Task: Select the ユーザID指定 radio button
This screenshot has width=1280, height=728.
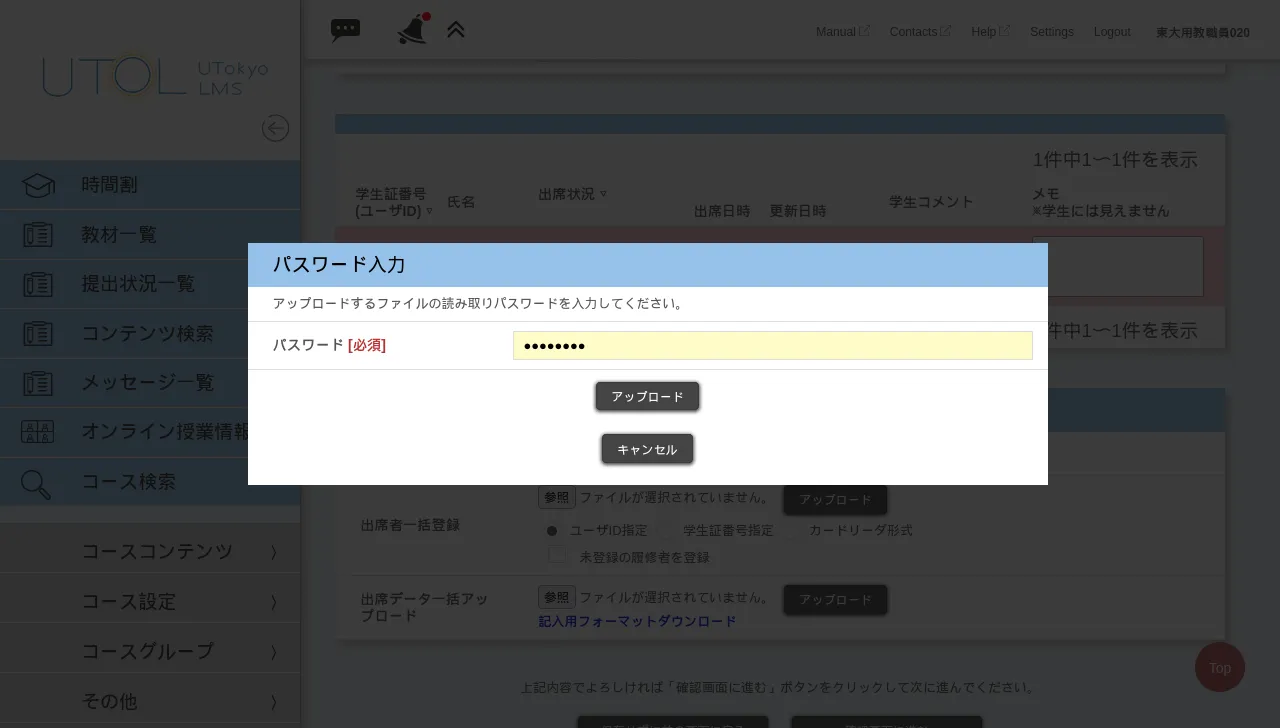Action: 552,531
